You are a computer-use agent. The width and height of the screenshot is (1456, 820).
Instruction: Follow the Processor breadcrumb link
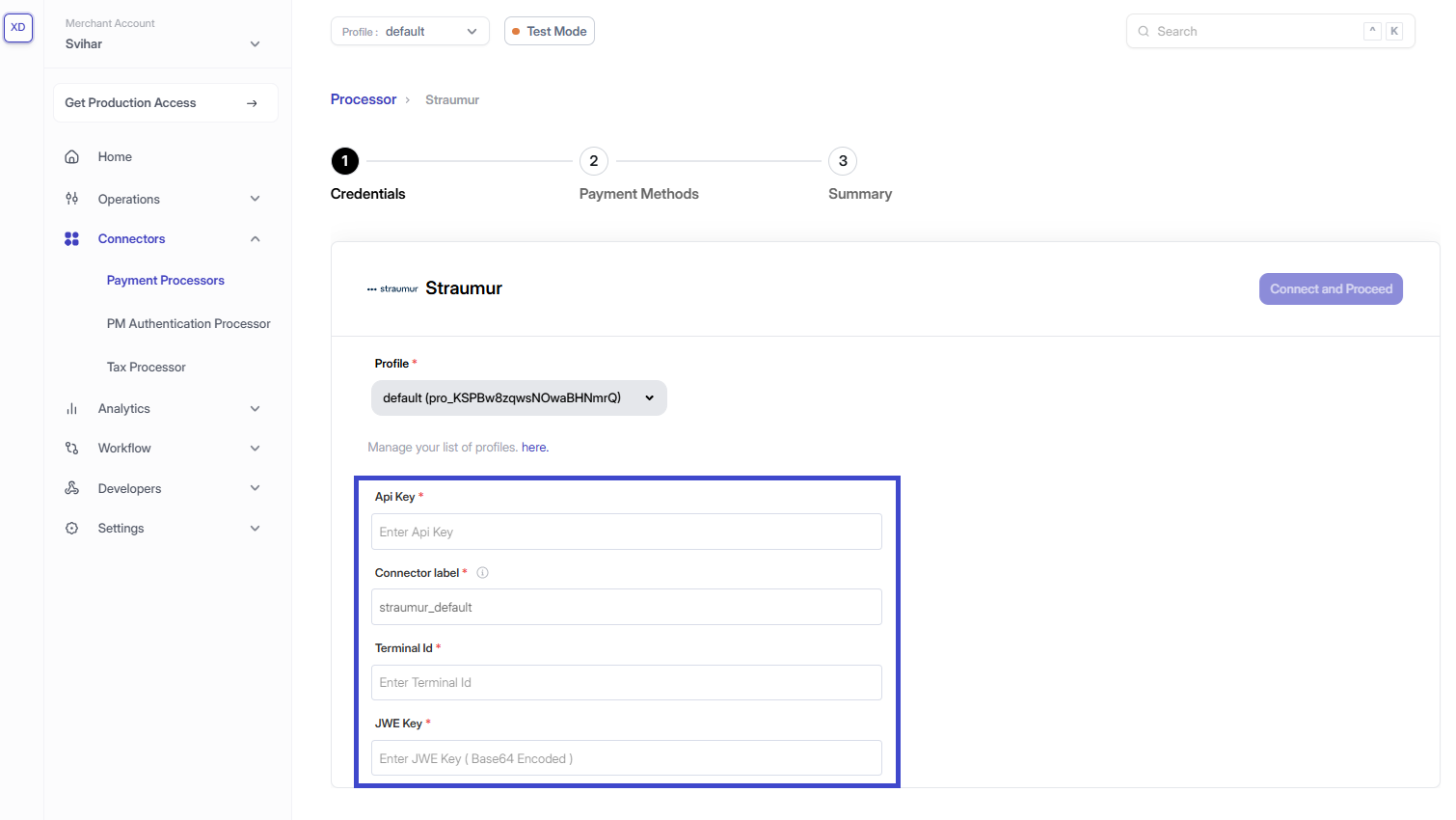pos(364,99)
